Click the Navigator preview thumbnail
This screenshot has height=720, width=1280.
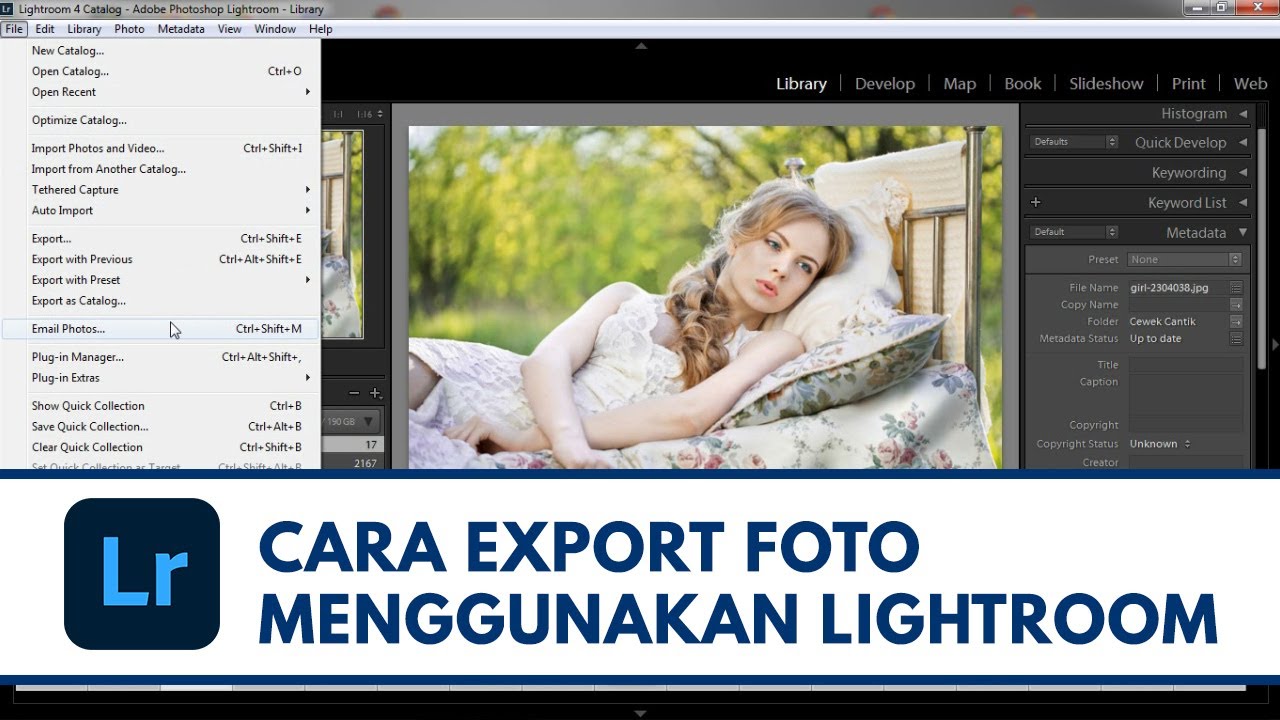point(343,234)
